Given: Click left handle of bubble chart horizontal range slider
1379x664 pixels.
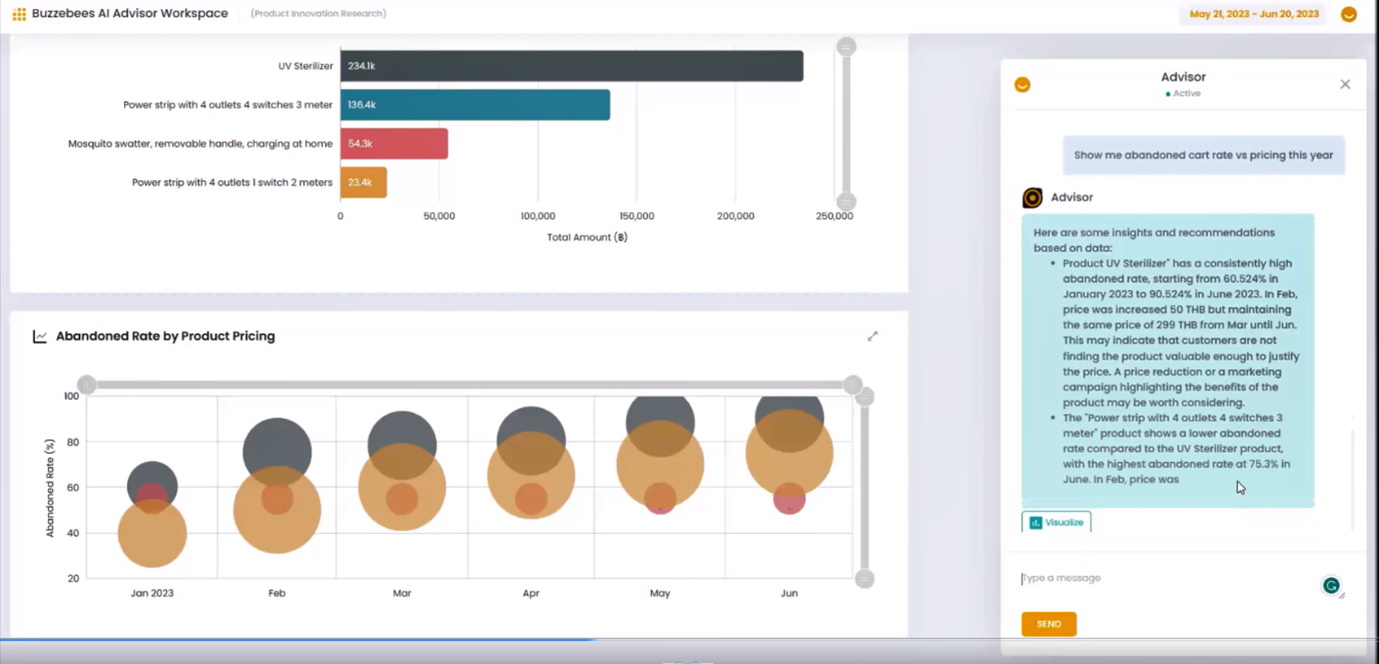Looking at the screenshot, I should pos(87,385).
